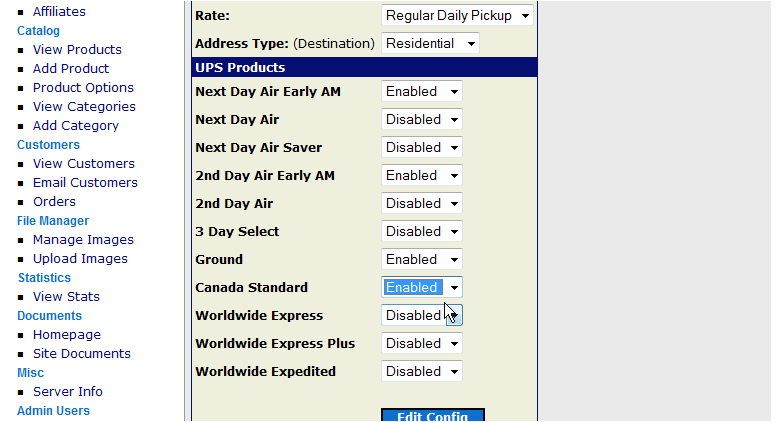Image resolution: width=776 pixels, height=422 pixels.
Task: Open the Worldwide Express Plus dropdown
Action: click(422, 343)
